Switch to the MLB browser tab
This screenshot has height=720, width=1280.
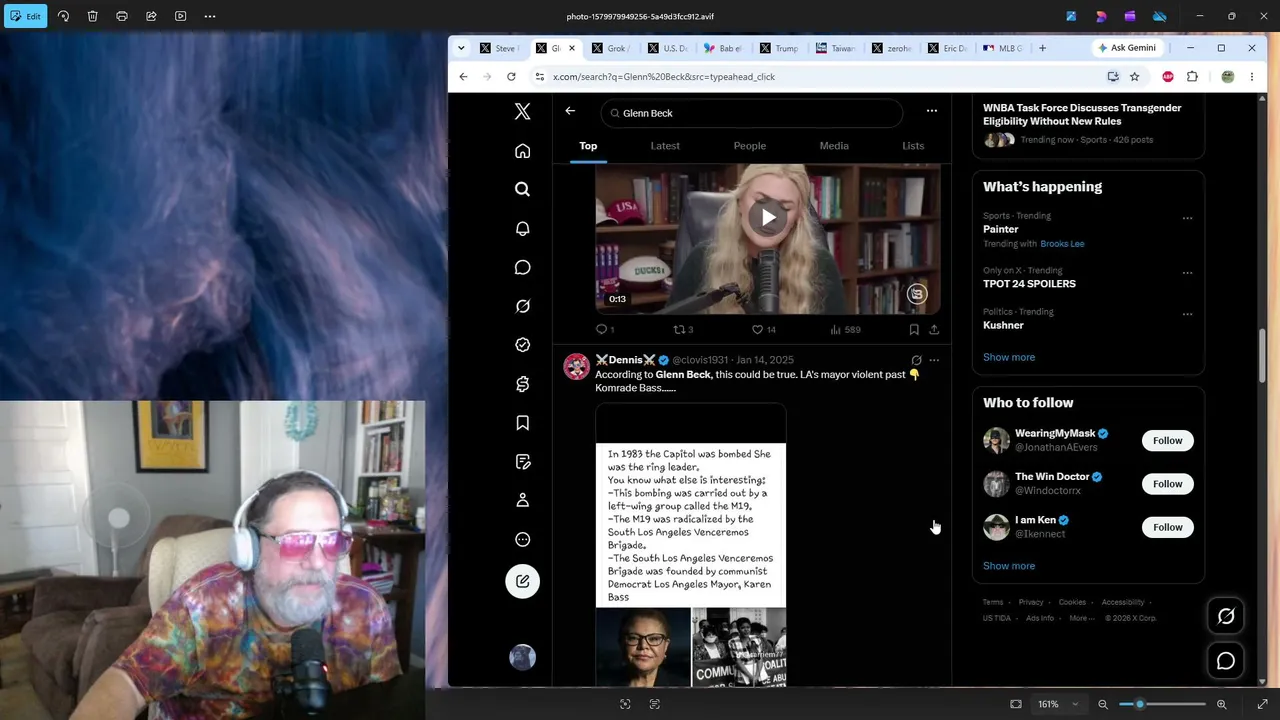click(1002, 48)
